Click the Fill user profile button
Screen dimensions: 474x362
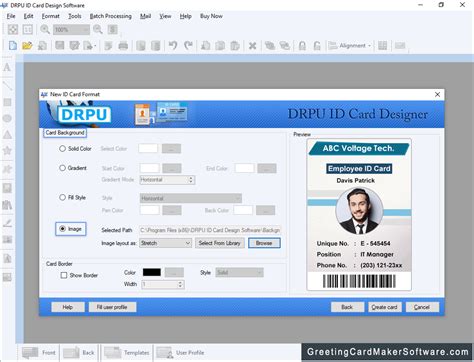click(112, 307)
